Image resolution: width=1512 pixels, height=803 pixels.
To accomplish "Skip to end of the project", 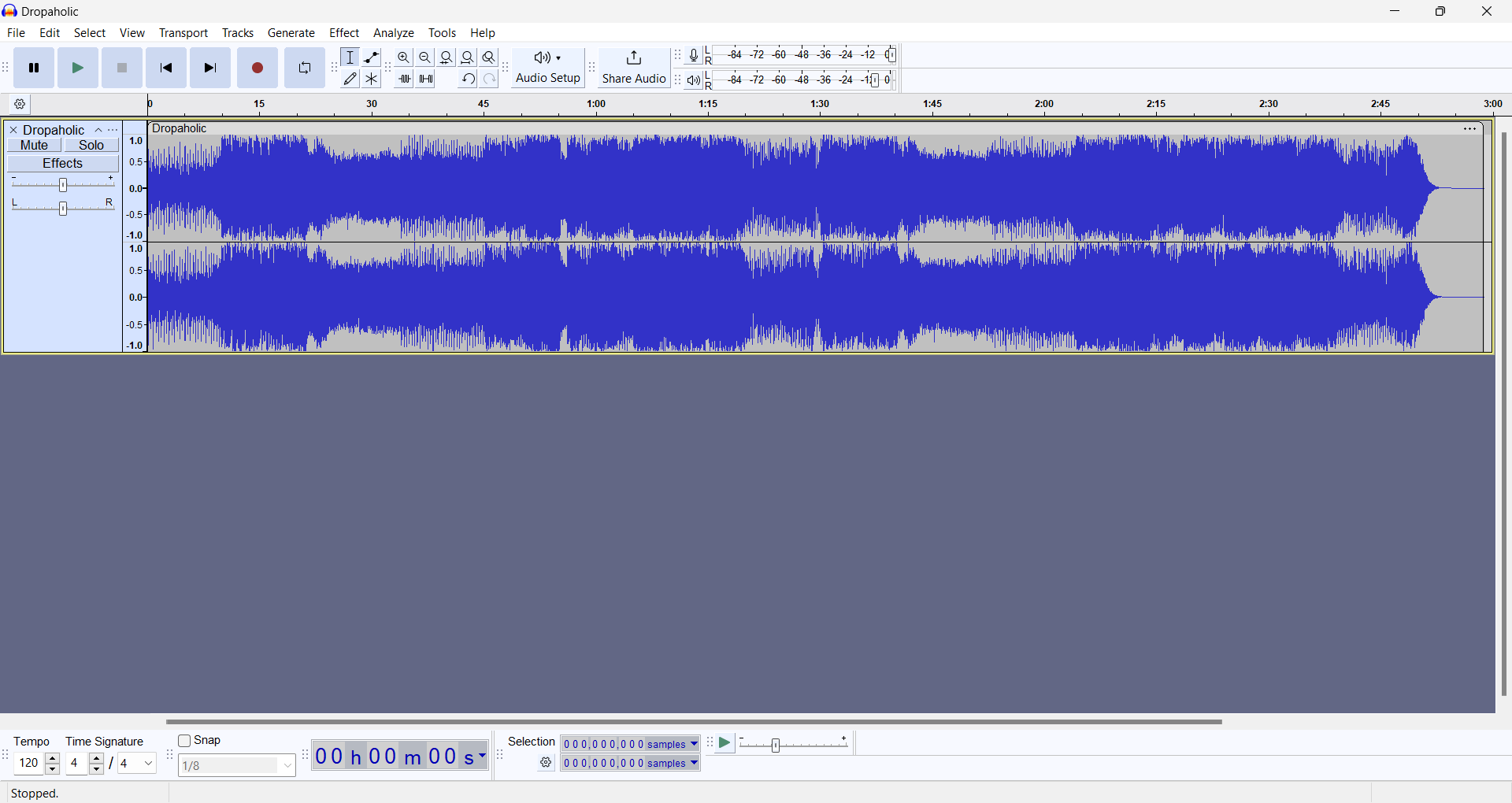I will (x=211, y=68).
